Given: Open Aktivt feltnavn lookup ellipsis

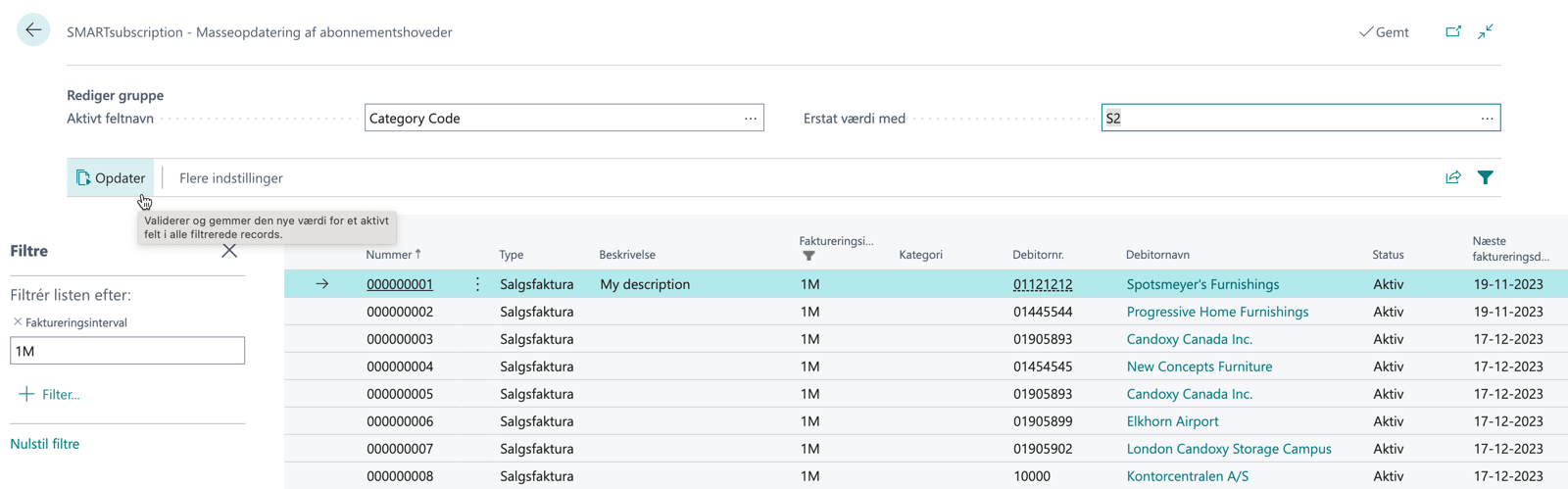Looking at the screenshot, I should 751,119.
